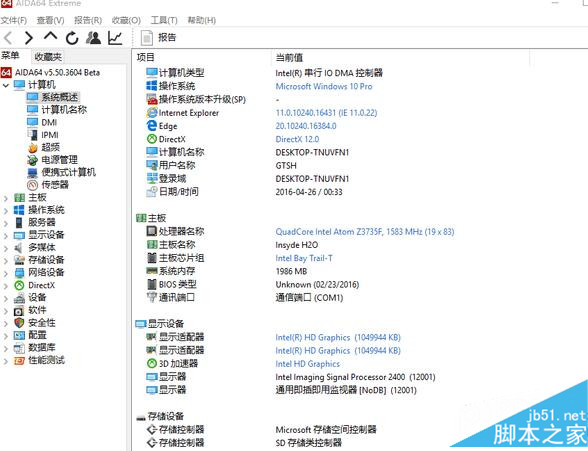Expand the DirectX tree node in sidebar
This screenshot has width=588, height=451.
(x=6, y=286)
